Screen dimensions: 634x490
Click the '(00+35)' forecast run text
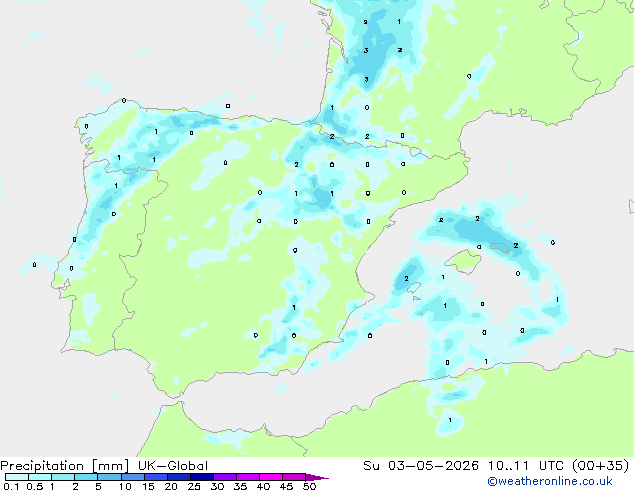(601, 466)
